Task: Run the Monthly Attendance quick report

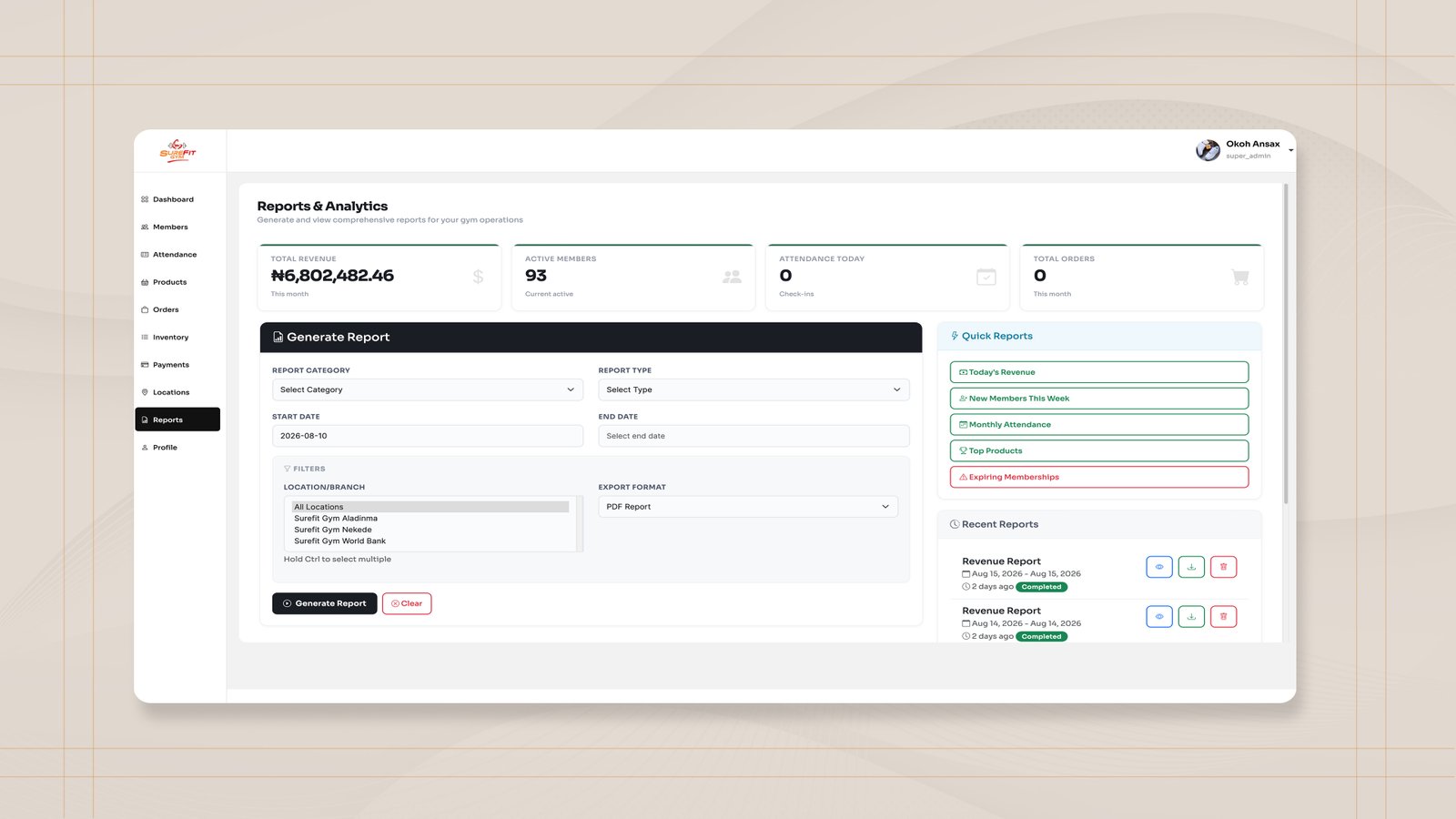Action: [1099, 425]
